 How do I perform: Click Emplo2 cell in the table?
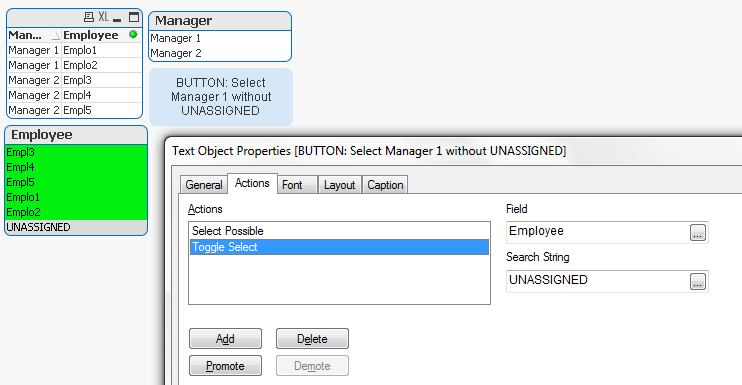pos(102,65)
